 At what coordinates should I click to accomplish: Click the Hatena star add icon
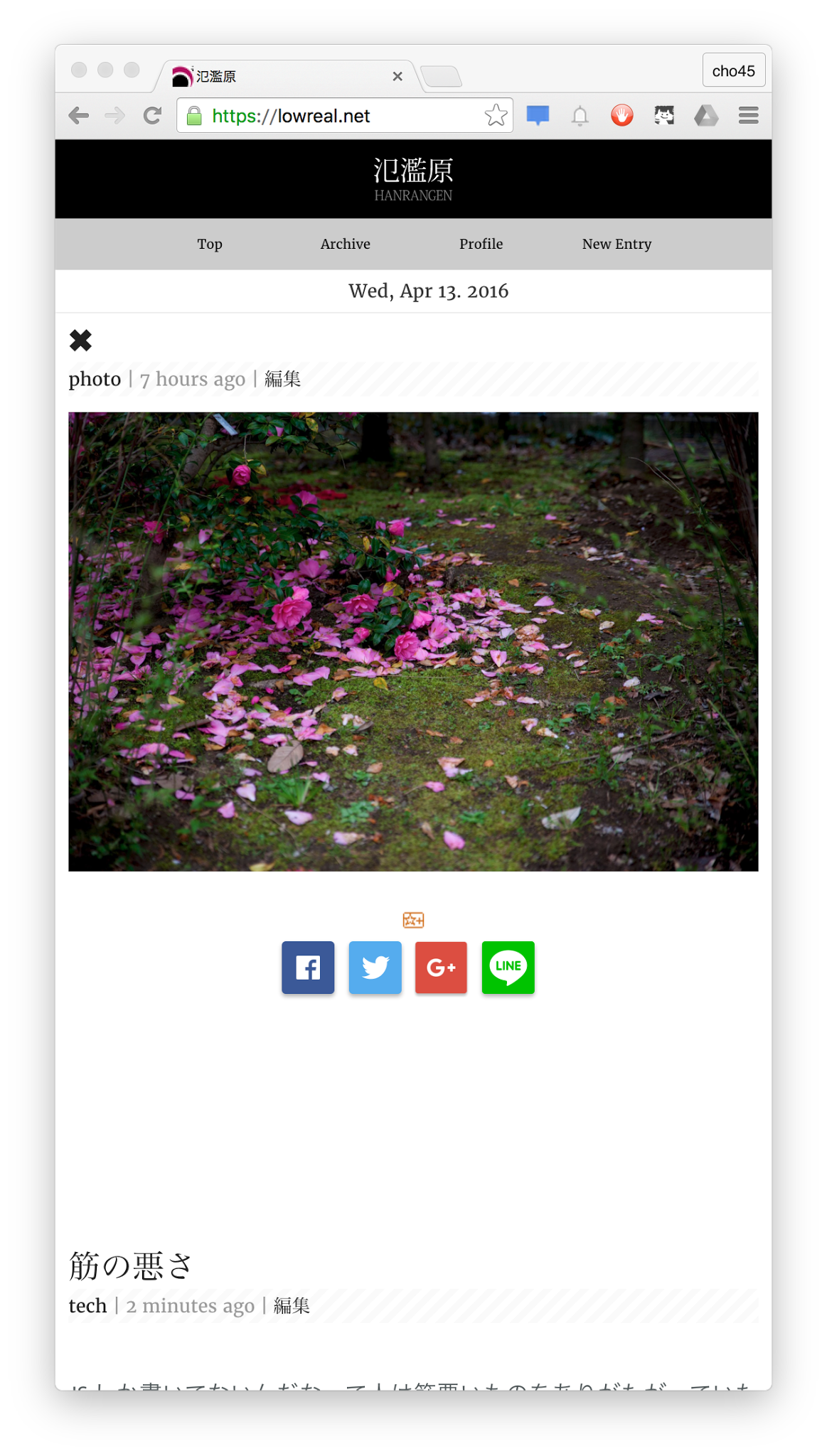(x=413, y=920)
